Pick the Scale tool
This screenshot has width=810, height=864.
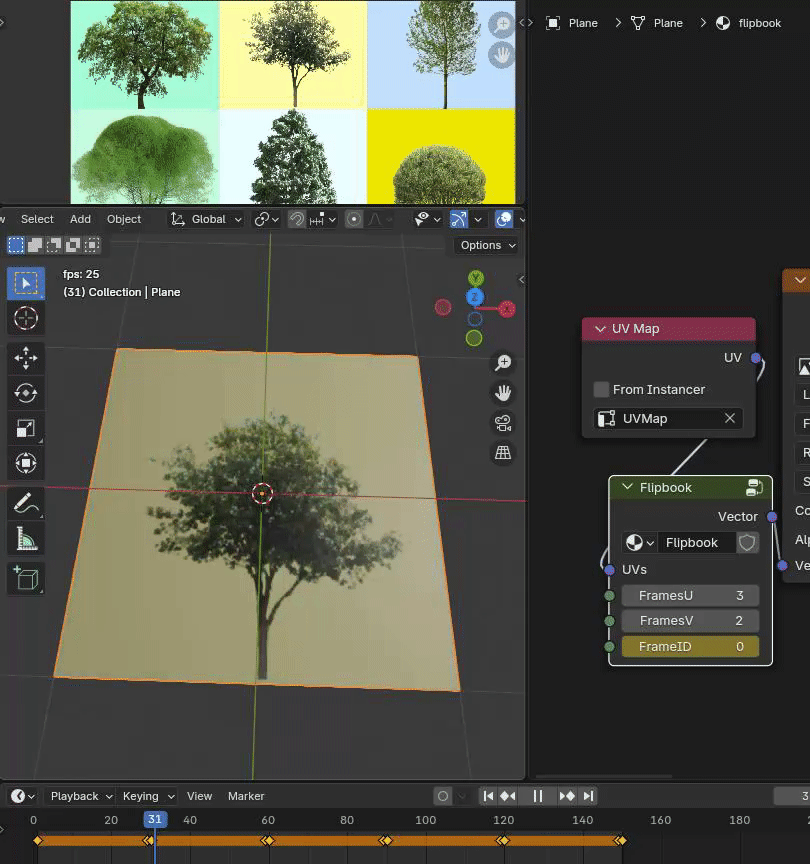(26, 428)
